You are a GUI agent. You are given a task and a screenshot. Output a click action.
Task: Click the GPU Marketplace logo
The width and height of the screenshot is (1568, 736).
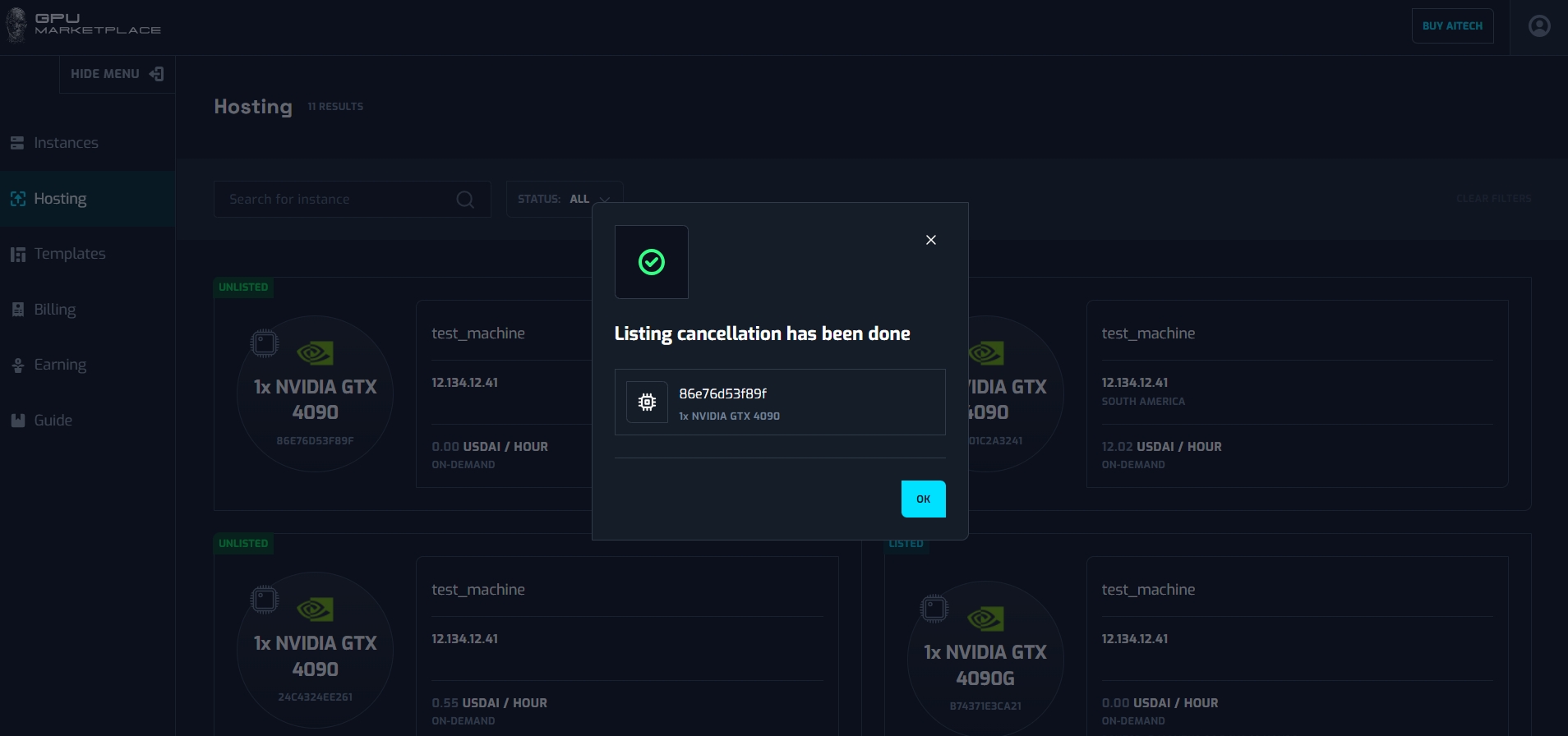[x=84, y=25]
